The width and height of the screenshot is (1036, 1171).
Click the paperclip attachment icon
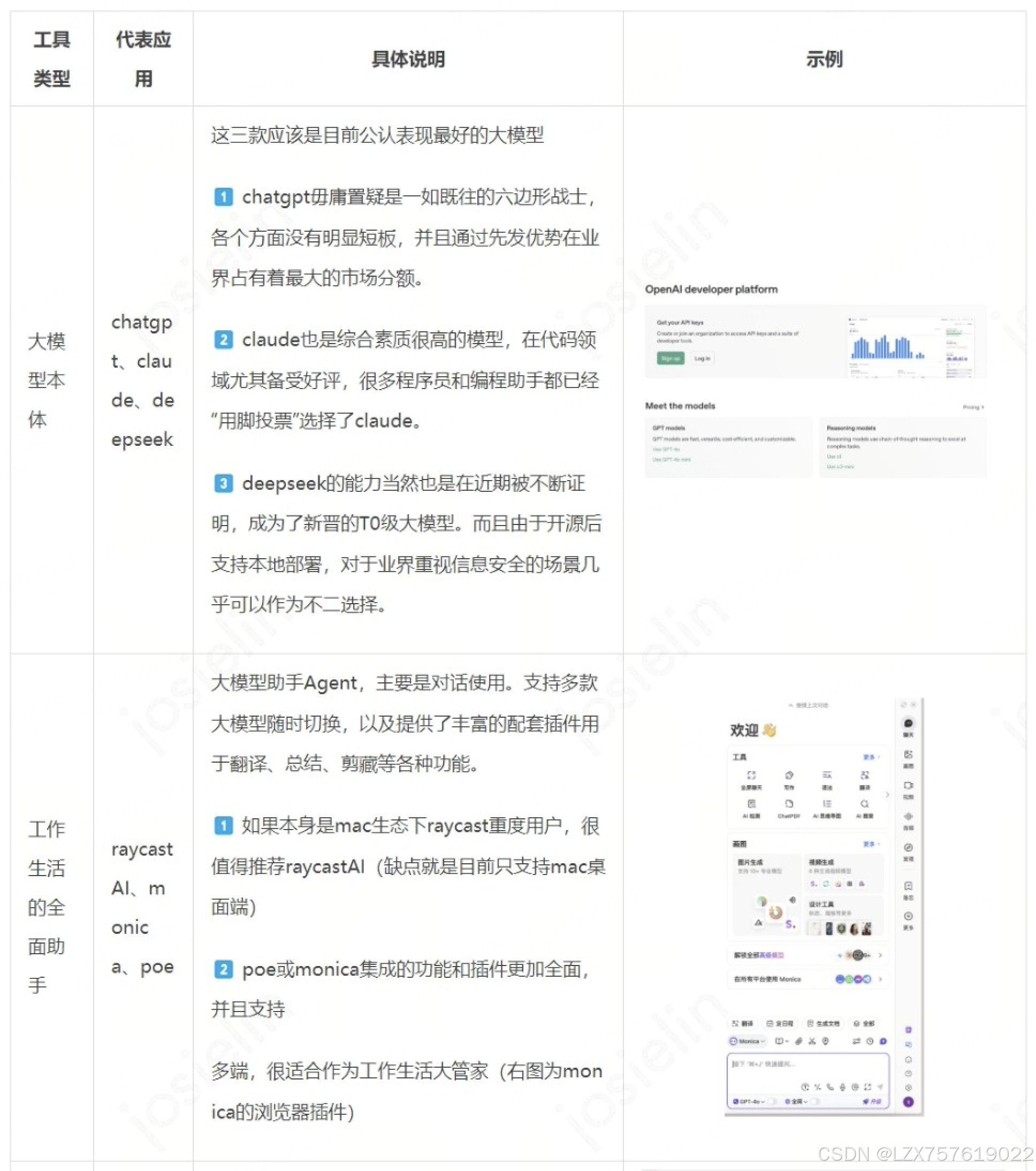[x=799, y=1041]
